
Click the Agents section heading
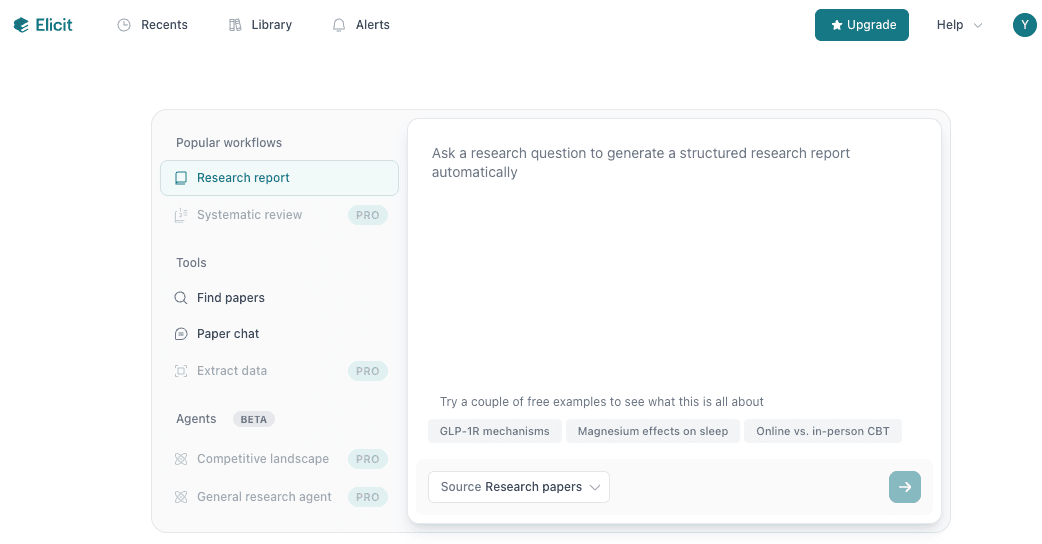pyautogui.click(x=196, y=418)
